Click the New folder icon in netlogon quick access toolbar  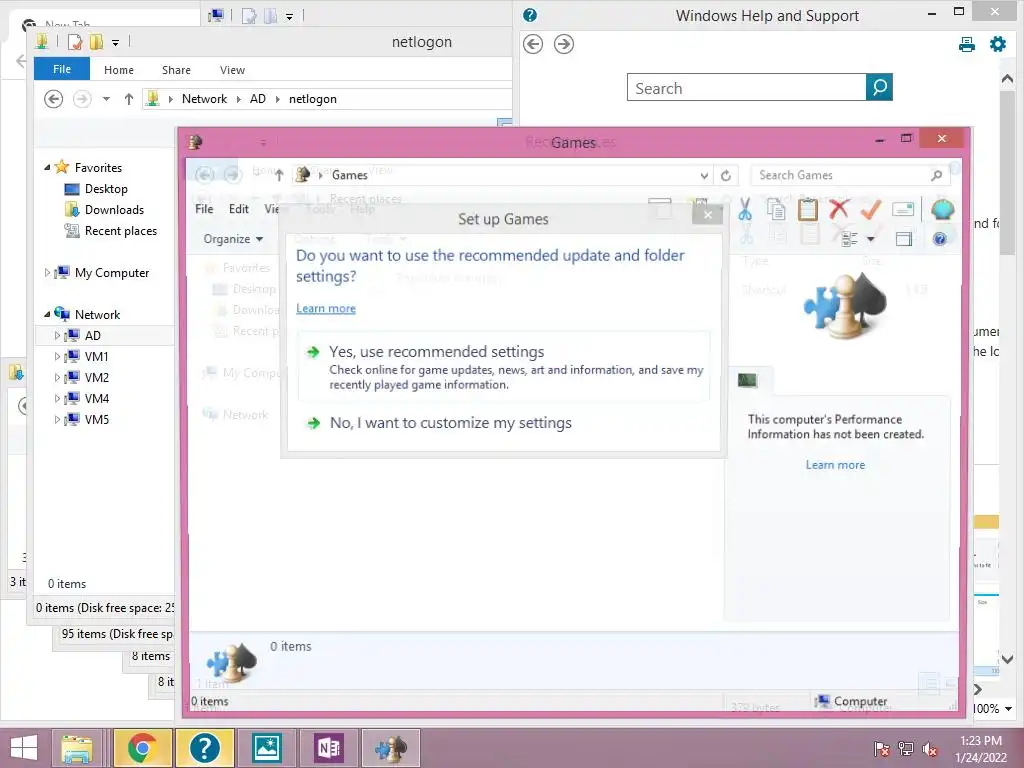(97, 42)
